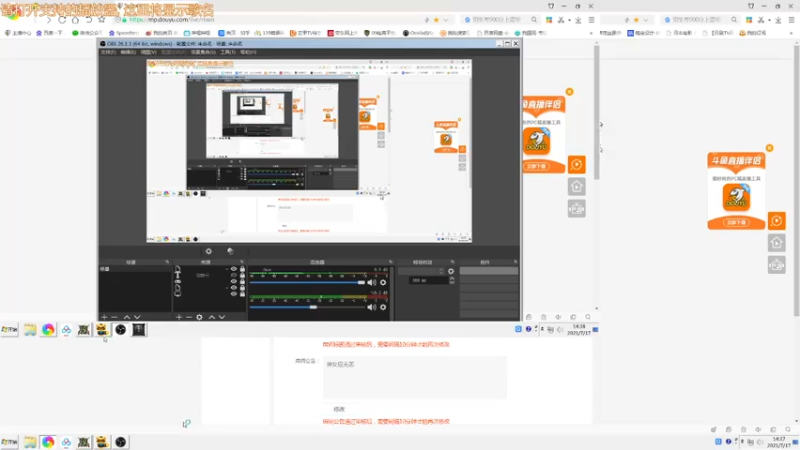This screenshot has width=800, height=450.
Task: Open the browser downloads arrow icon
Action: pos(578,20)
